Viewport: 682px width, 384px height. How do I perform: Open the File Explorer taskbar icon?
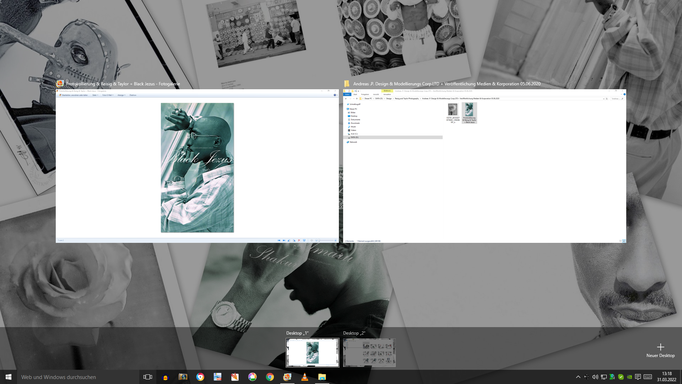[322, 377]
